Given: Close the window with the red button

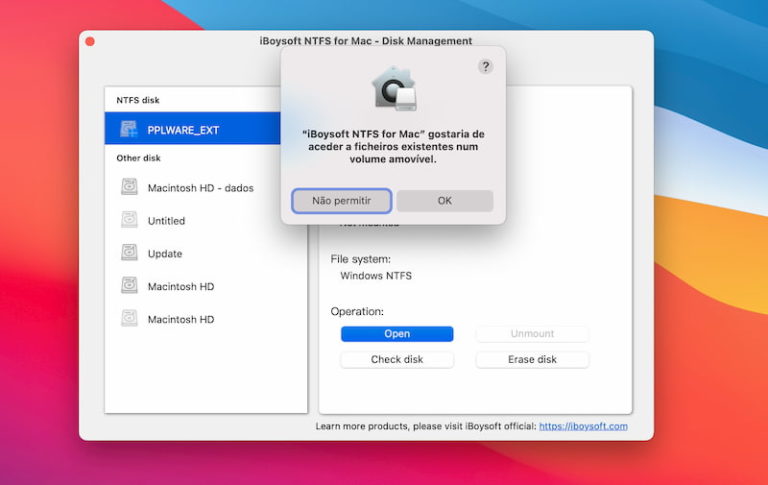Looking at the screenshot, I should 90,41.
